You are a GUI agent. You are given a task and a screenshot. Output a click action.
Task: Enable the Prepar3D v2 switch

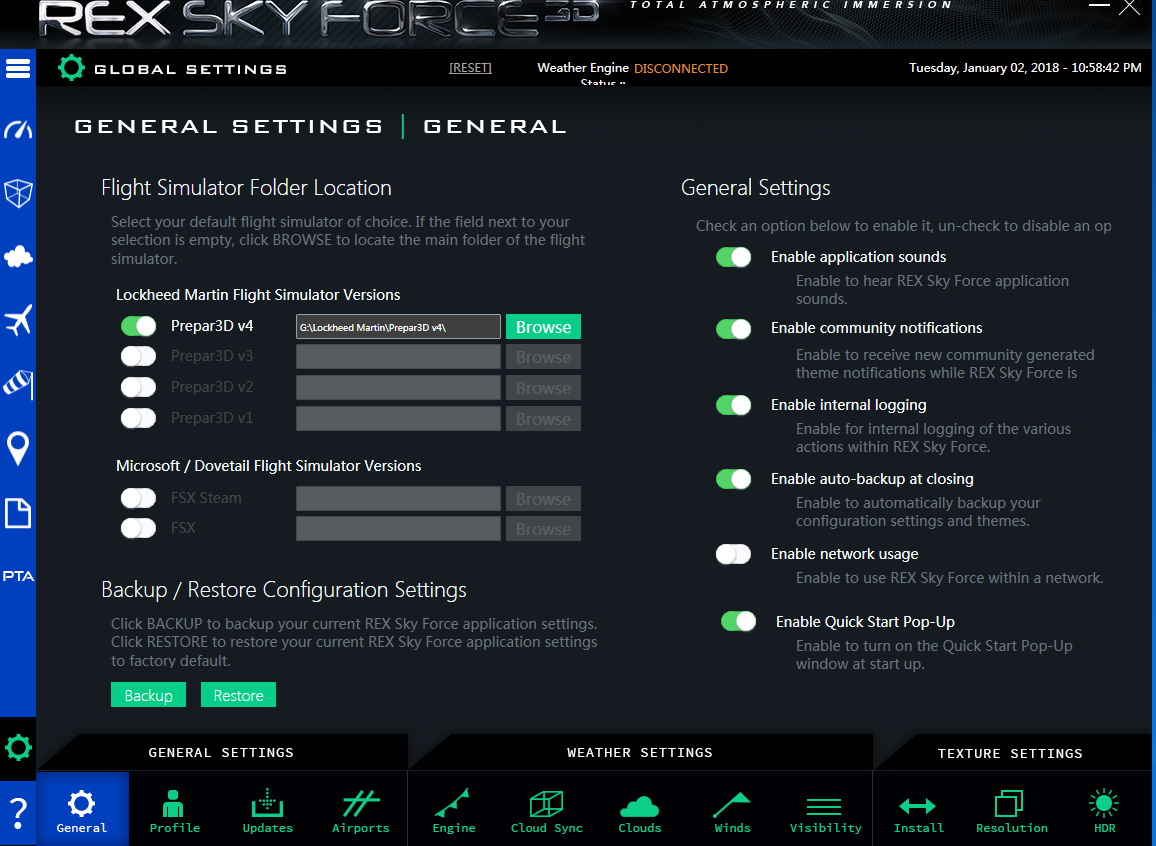click(x=139, y=387)
